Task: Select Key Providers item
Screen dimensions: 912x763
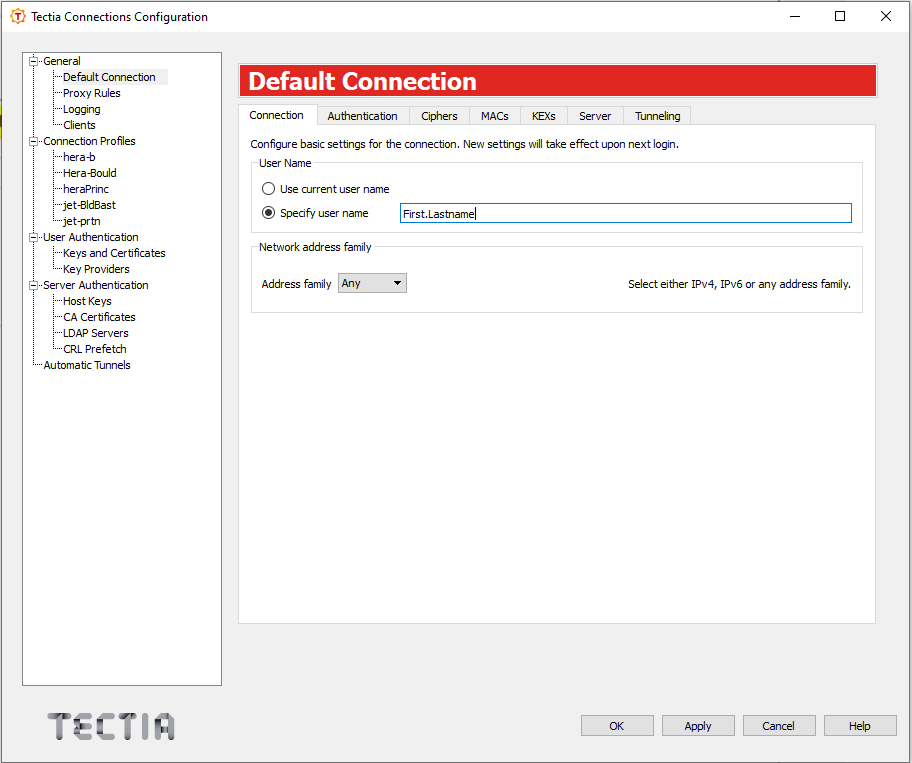Action: pyautogui.click(x=96, y=269)
